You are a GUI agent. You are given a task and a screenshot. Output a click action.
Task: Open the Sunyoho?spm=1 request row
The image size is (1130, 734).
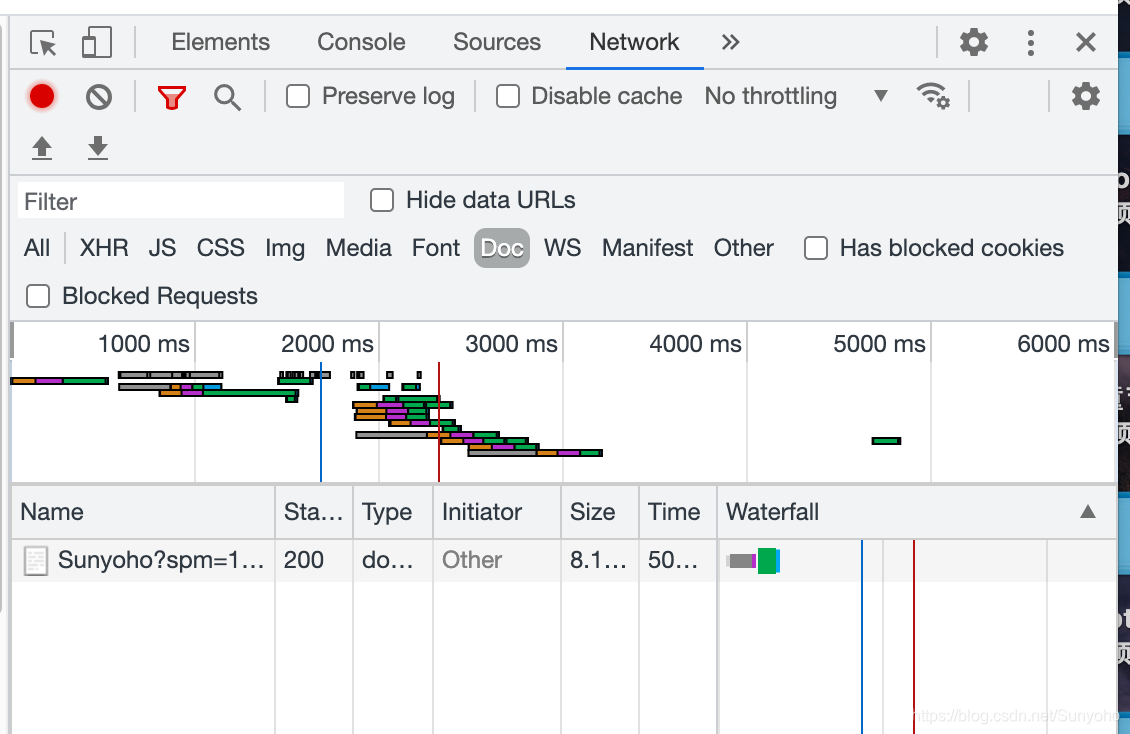point(564,560)
